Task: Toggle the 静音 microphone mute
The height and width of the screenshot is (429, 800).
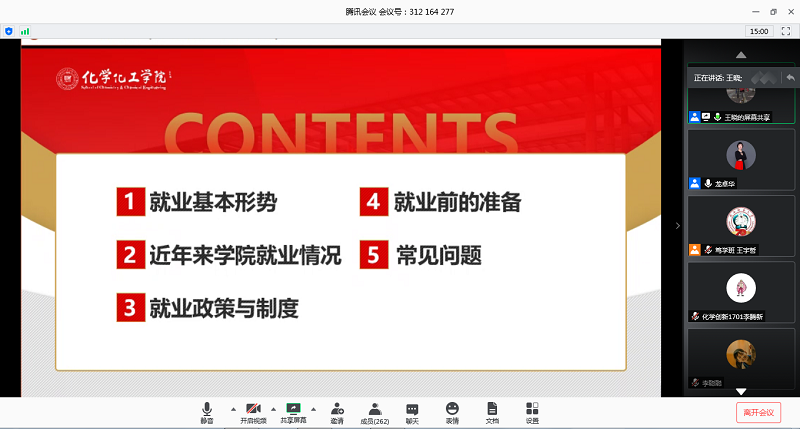Action: (207, 412)
